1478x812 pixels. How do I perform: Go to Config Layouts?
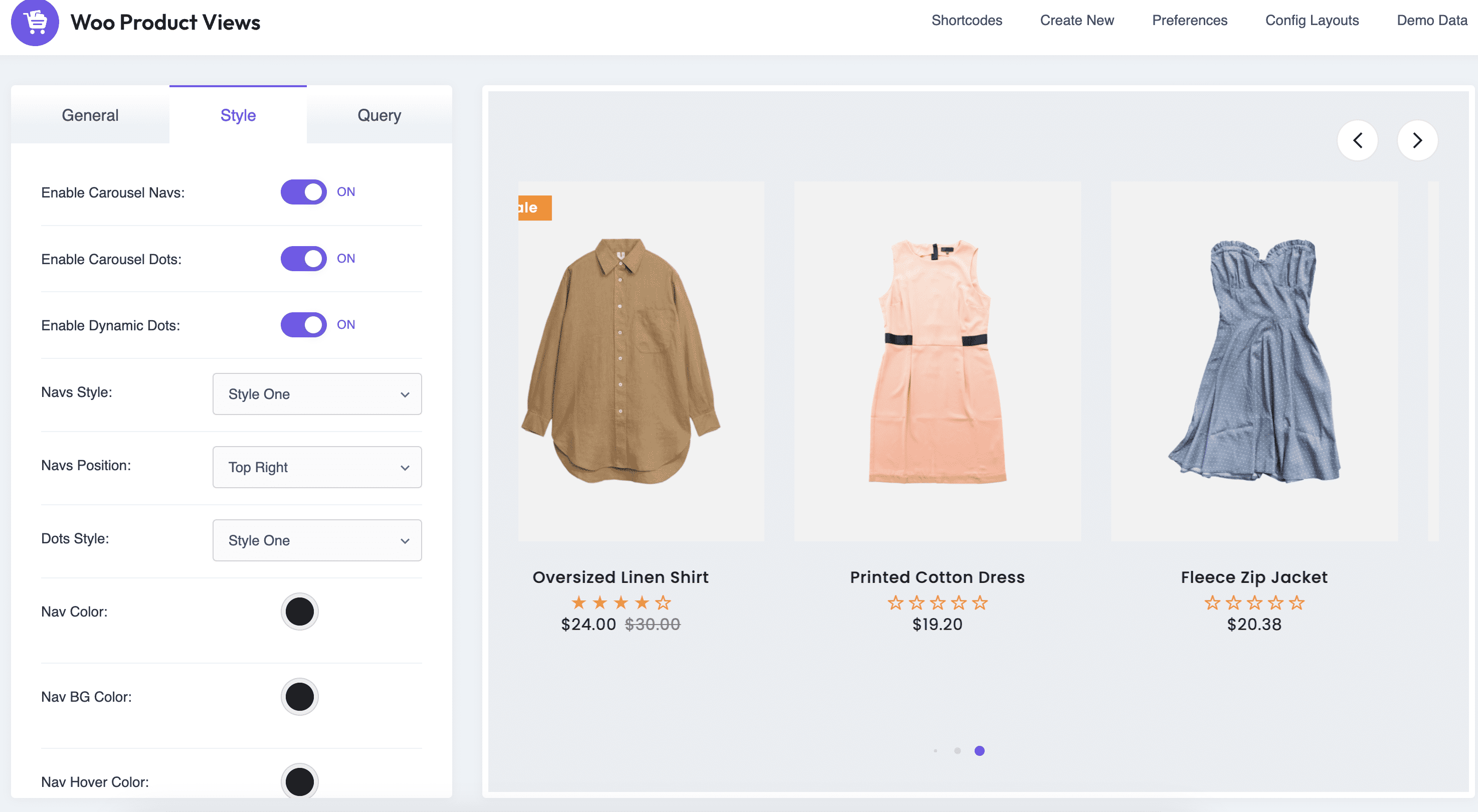pos(1312,20)
